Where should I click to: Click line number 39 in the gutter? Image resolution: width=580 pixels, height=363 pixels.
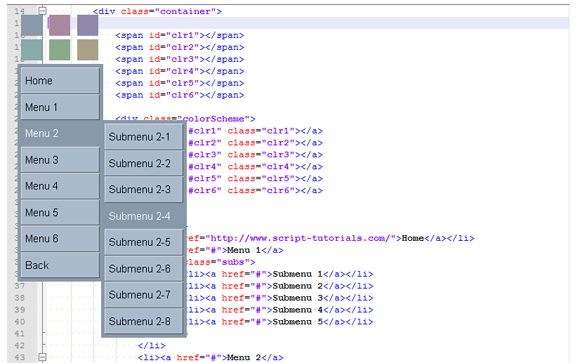pyautogui.click(x=20, y=310)
